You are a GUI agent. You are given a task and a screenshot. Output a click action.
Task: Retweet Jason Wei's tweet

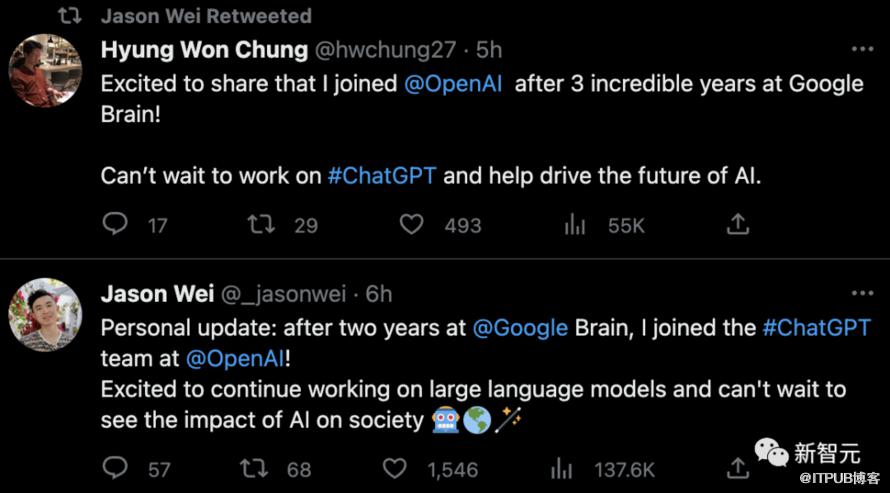[254, 469]
